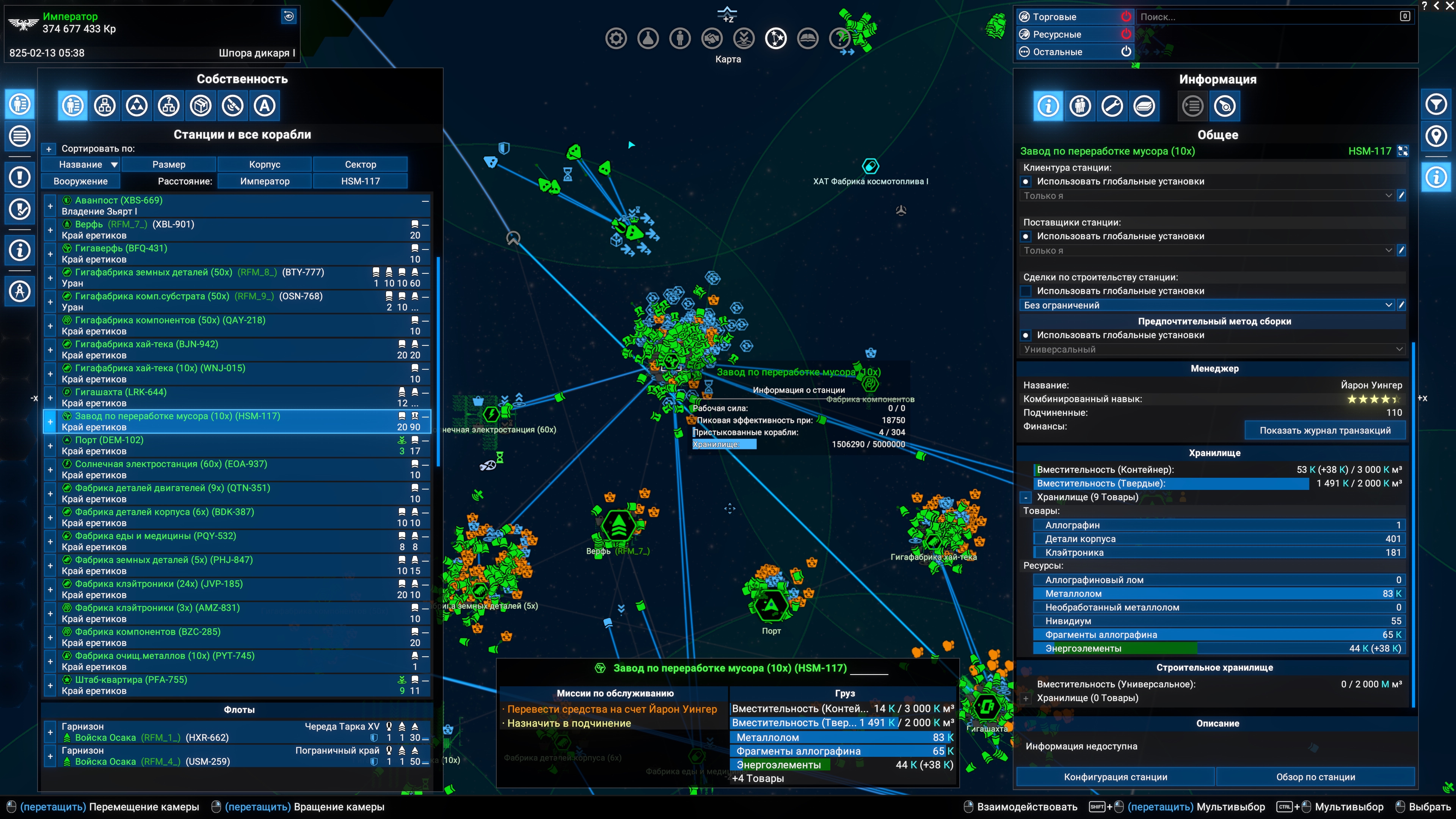Click the Энергоэлементы bar in Ресурсы
This screenshot has width=1456, height=819.
(x=1219, y=648)
